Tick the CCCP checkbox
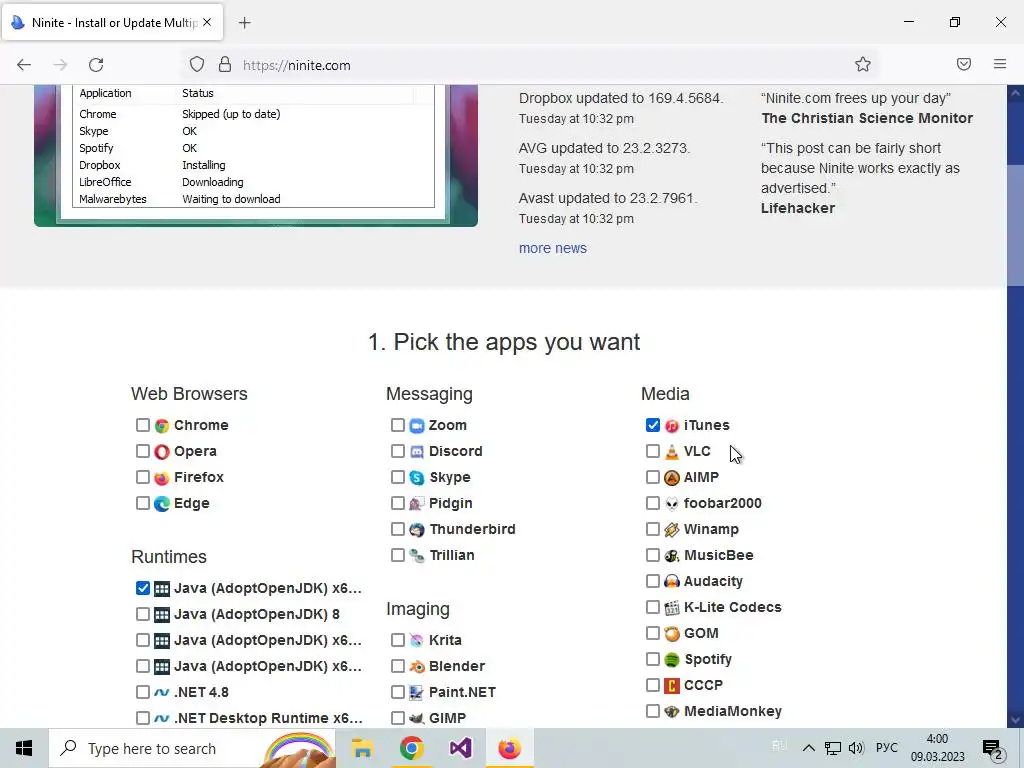Screen dimensions: 1024x768 point(652,684)
